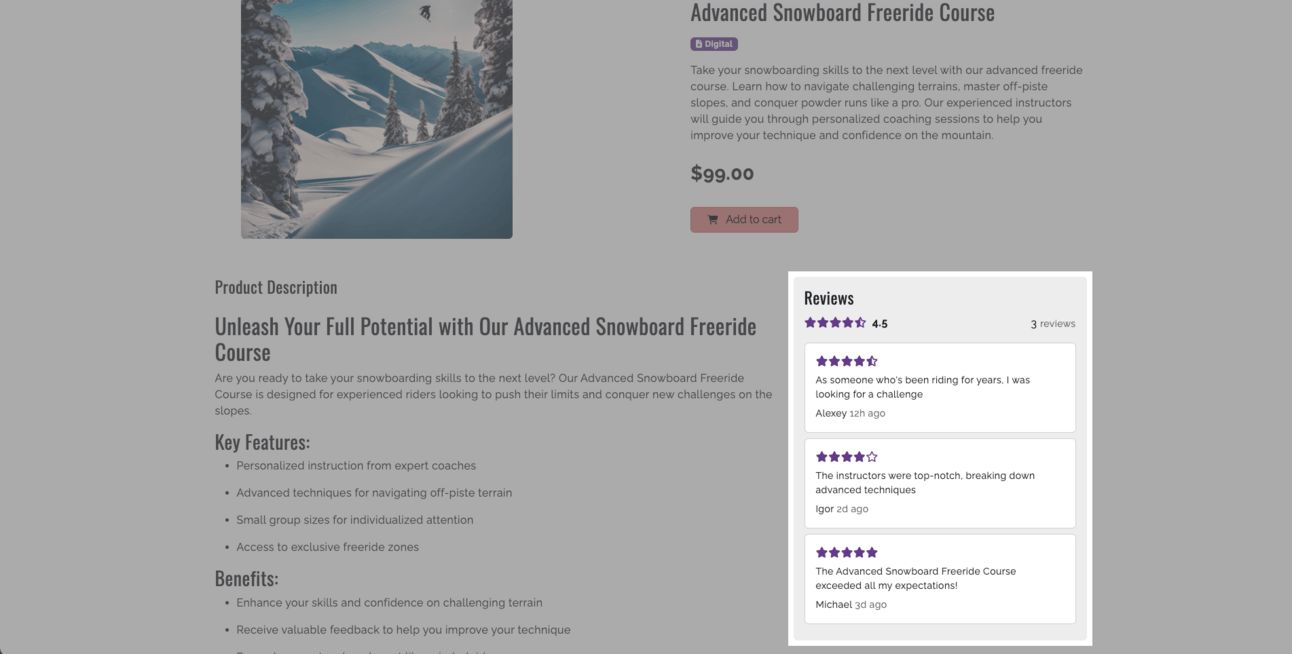This screenshot has height=654, width=1292.
Task: Click the Advanced Snowboard Freeride Course title
Action: click(842, 13)
